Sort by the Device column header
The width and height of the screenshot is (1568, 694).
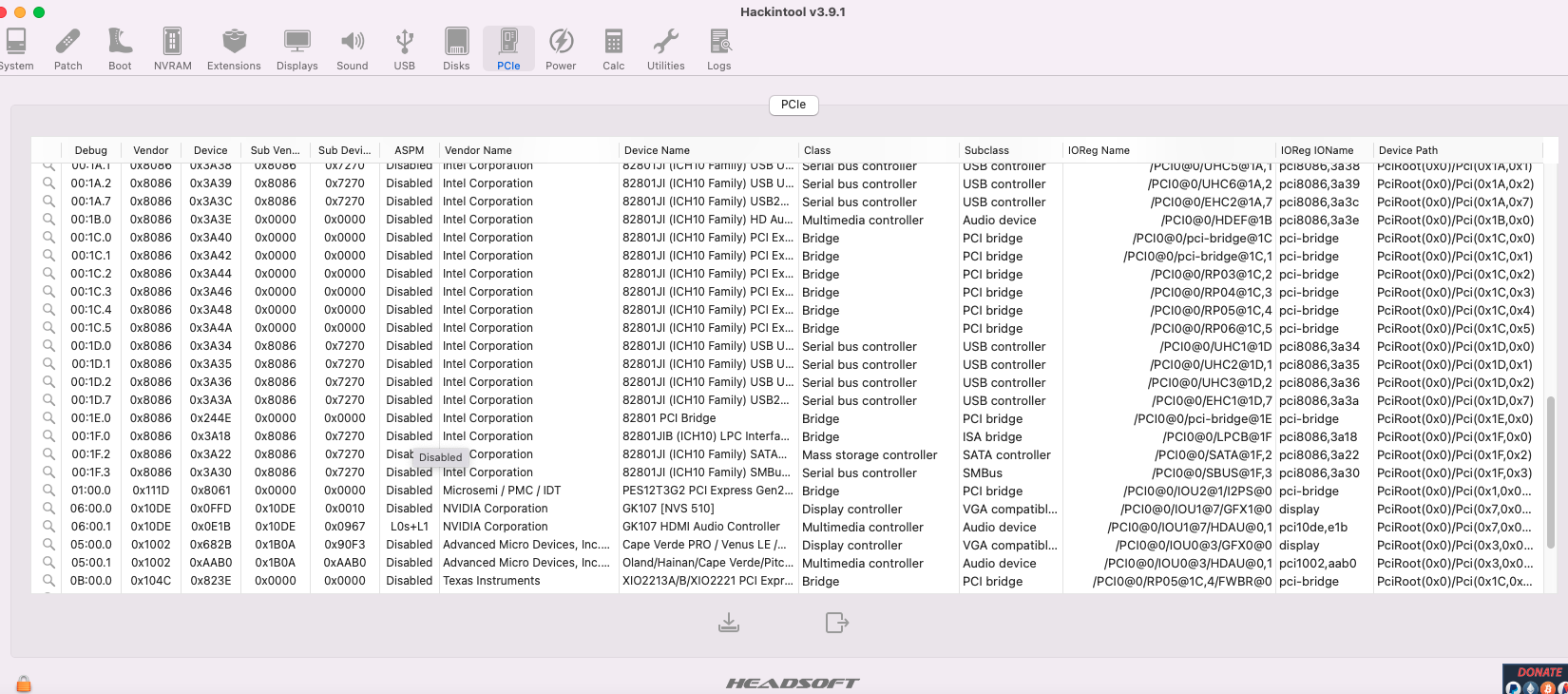(211, 150)
